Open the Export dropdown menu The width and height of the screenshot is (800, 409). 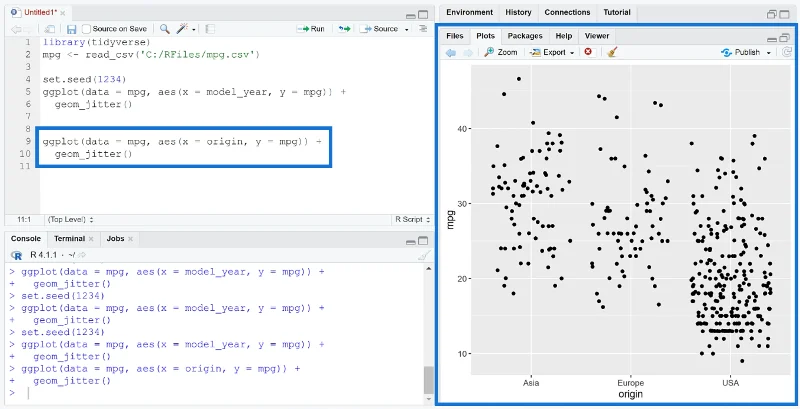(x=551, y=52)
